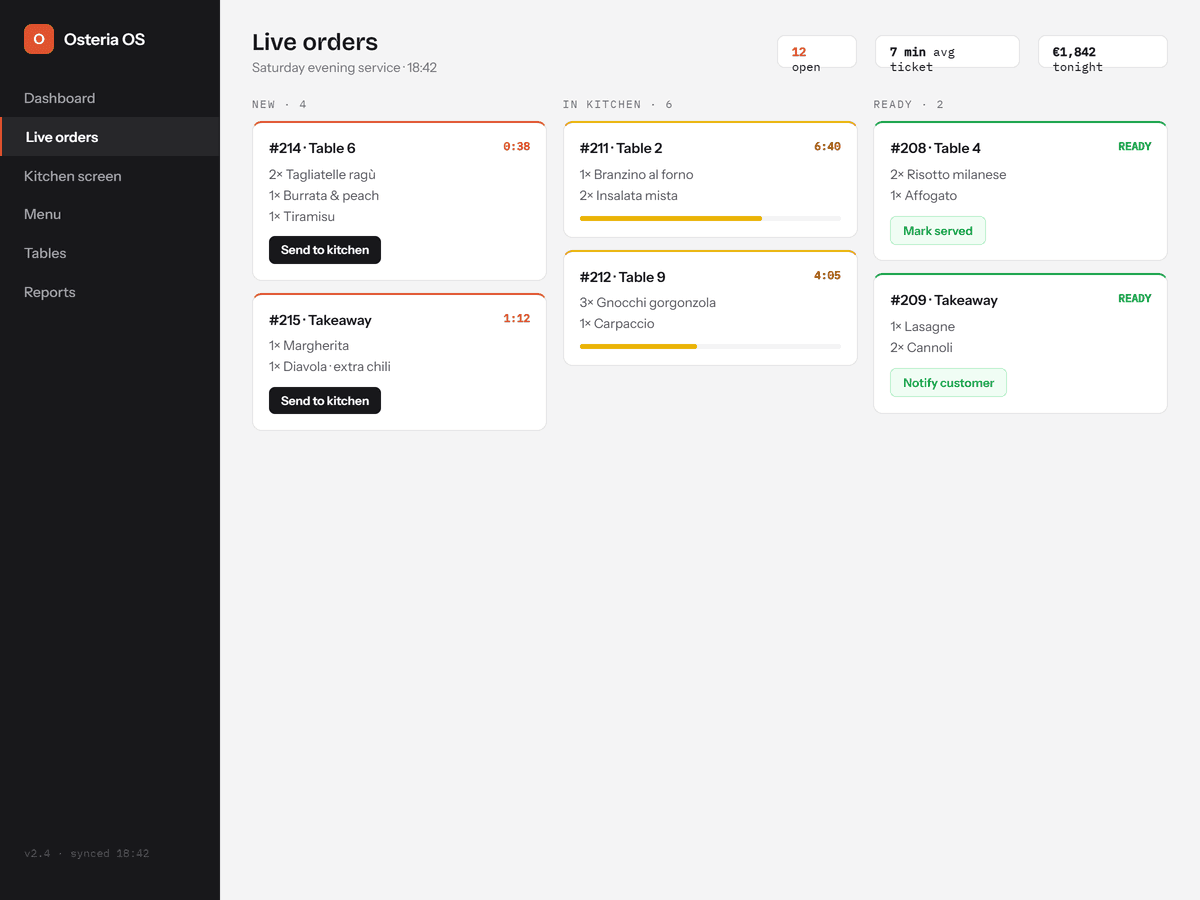Open order #212 · Table 9 title
1200x900 pixels.
tap(622, 277)
